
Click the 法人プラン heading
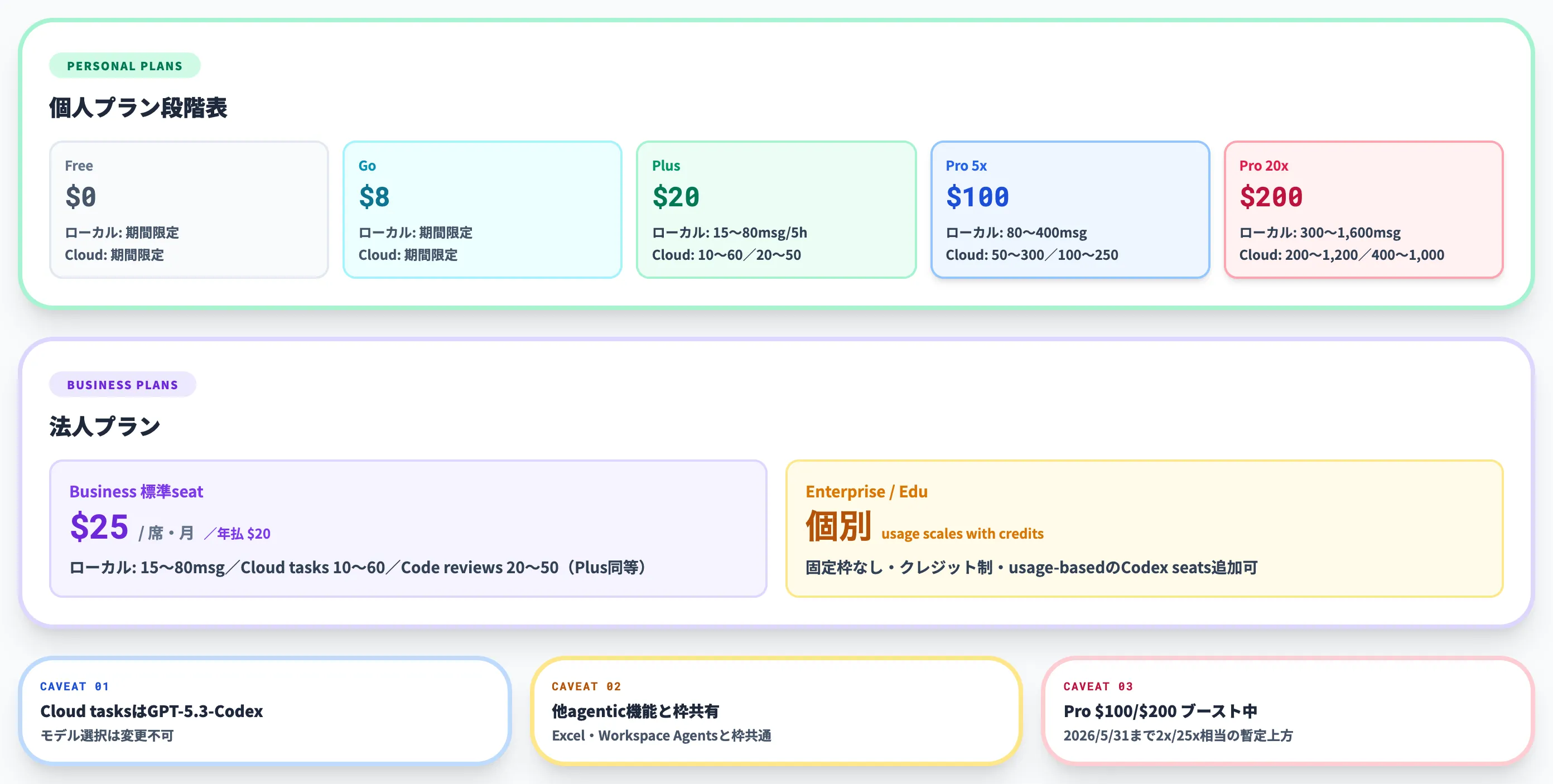pyautogui.click(x=105, y=426)
